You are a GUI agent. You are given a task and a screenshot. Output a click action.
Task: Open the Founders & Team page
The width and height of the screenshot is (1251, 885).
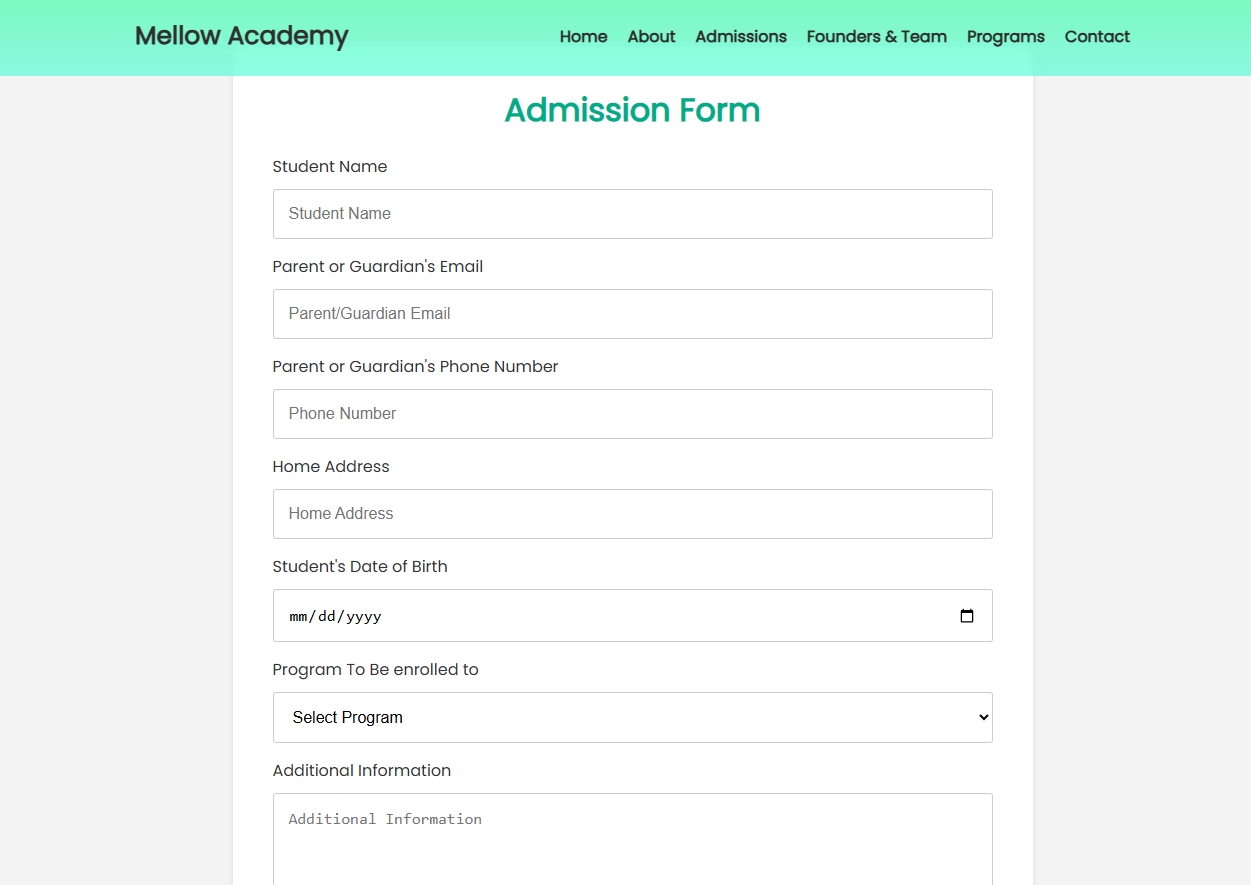point(876,37)
